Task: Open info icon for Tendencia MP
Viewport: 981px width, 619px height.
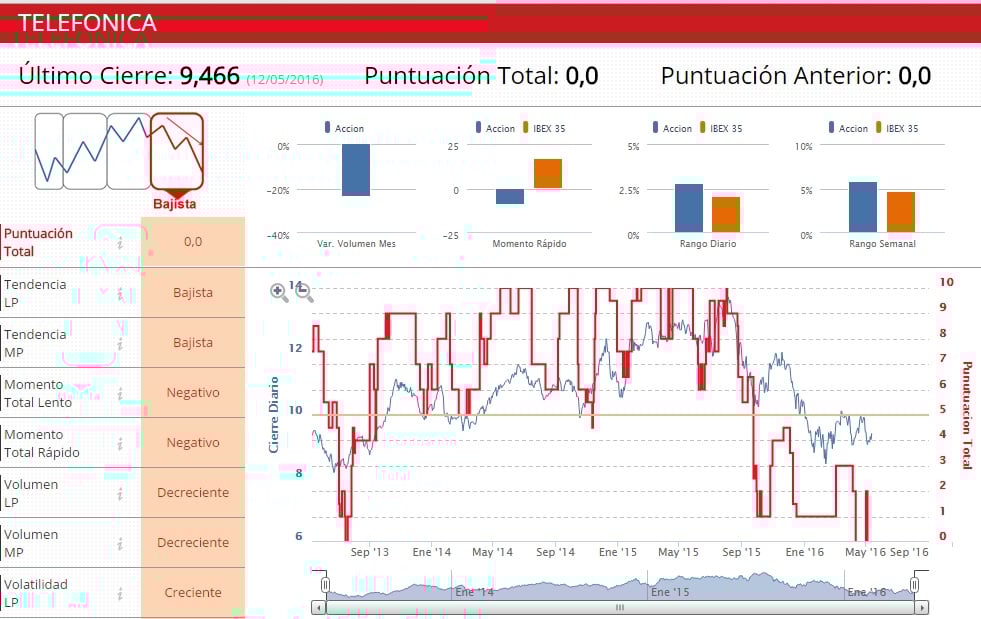Action: pos(120,342)
